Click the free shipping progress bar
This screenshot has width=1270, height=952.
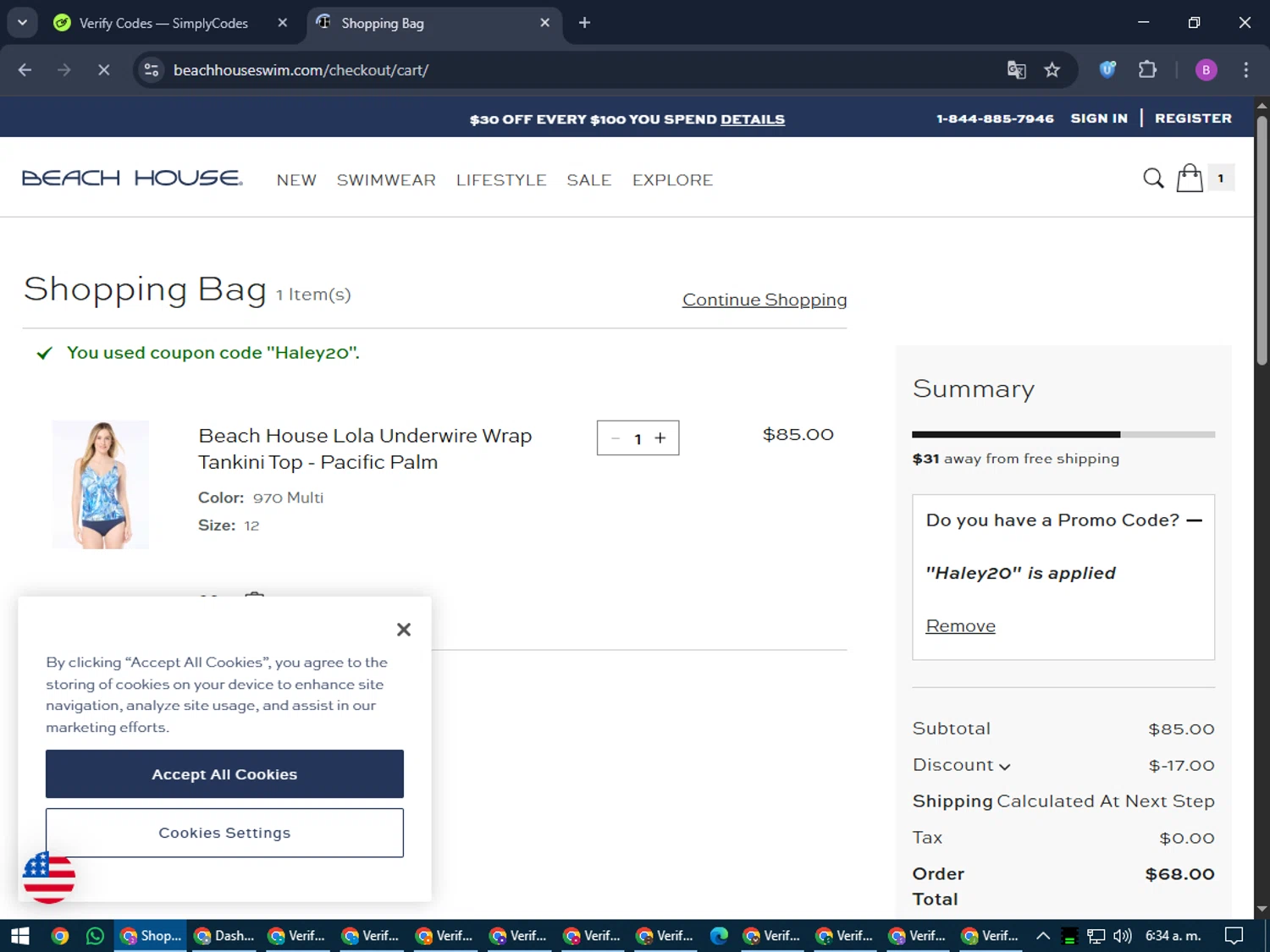tap(1063, 434)
